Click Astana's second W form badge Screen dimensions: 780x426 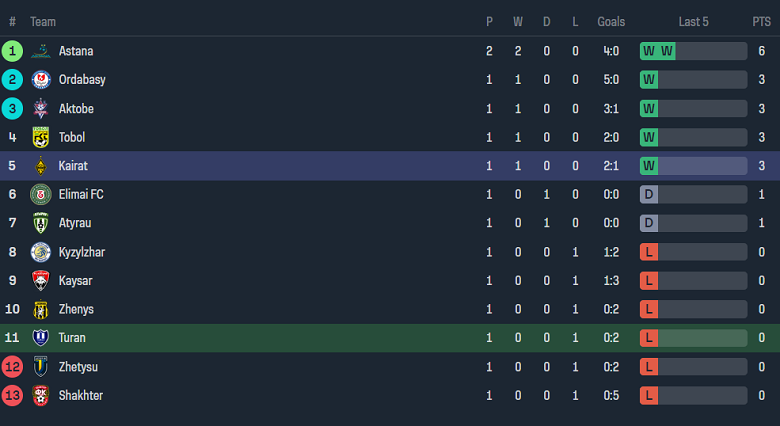tap(666, 51)
